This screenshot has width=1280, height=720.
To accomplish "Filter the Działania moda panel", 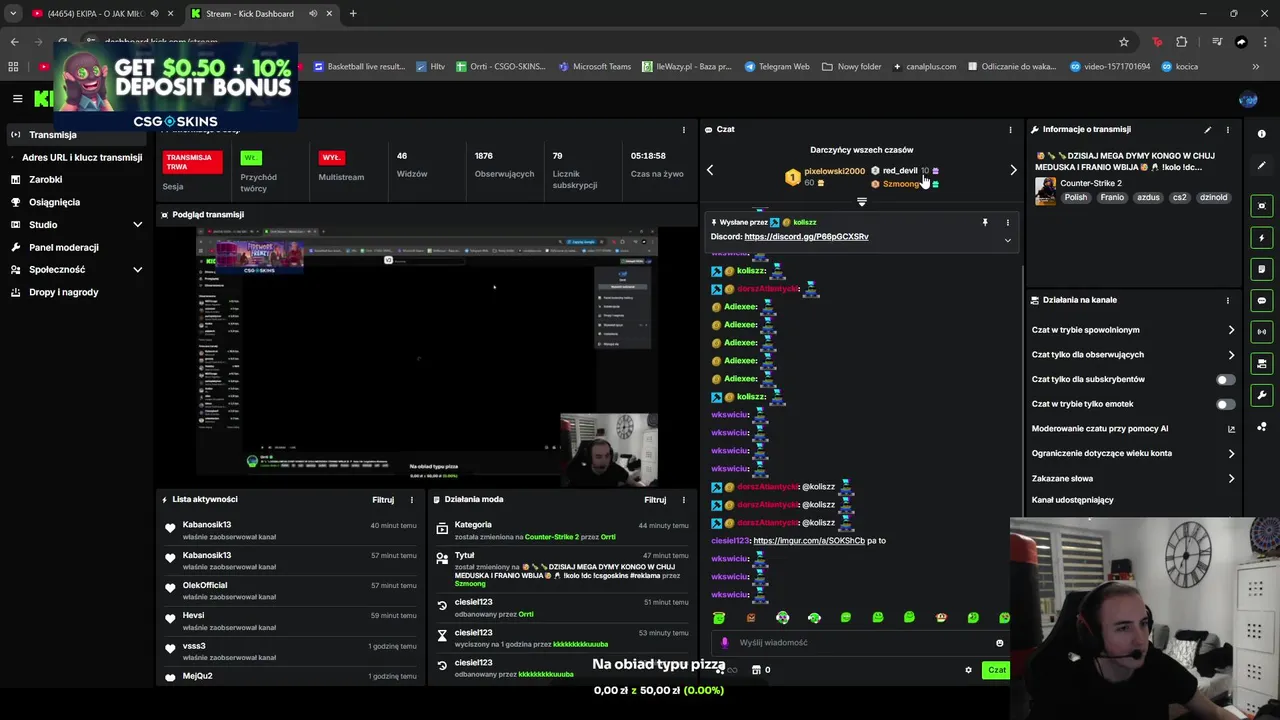I will (655, 500).
